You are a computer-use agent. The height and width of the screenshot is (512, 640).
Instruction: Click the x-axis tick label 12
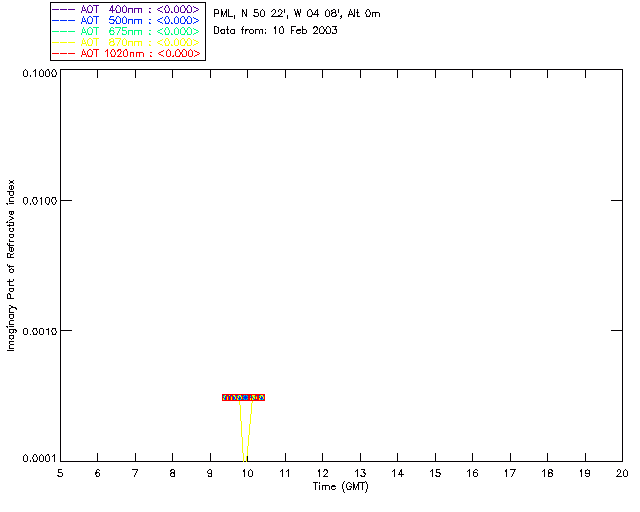click(322, 473)
